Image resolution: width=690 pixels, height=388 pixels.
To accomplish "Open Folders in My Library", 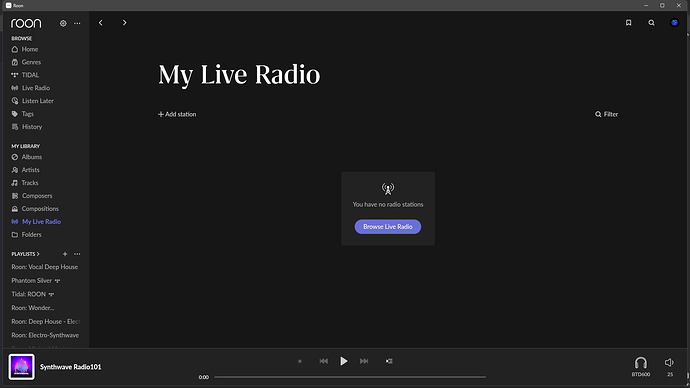I will point(26,234).
